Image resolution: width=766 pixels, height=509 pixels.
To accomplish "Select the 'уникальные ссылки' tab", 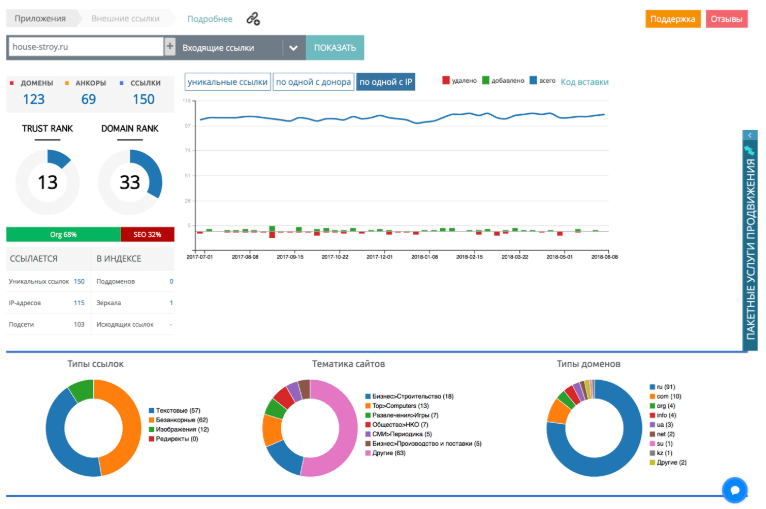I will pos(227,82).
